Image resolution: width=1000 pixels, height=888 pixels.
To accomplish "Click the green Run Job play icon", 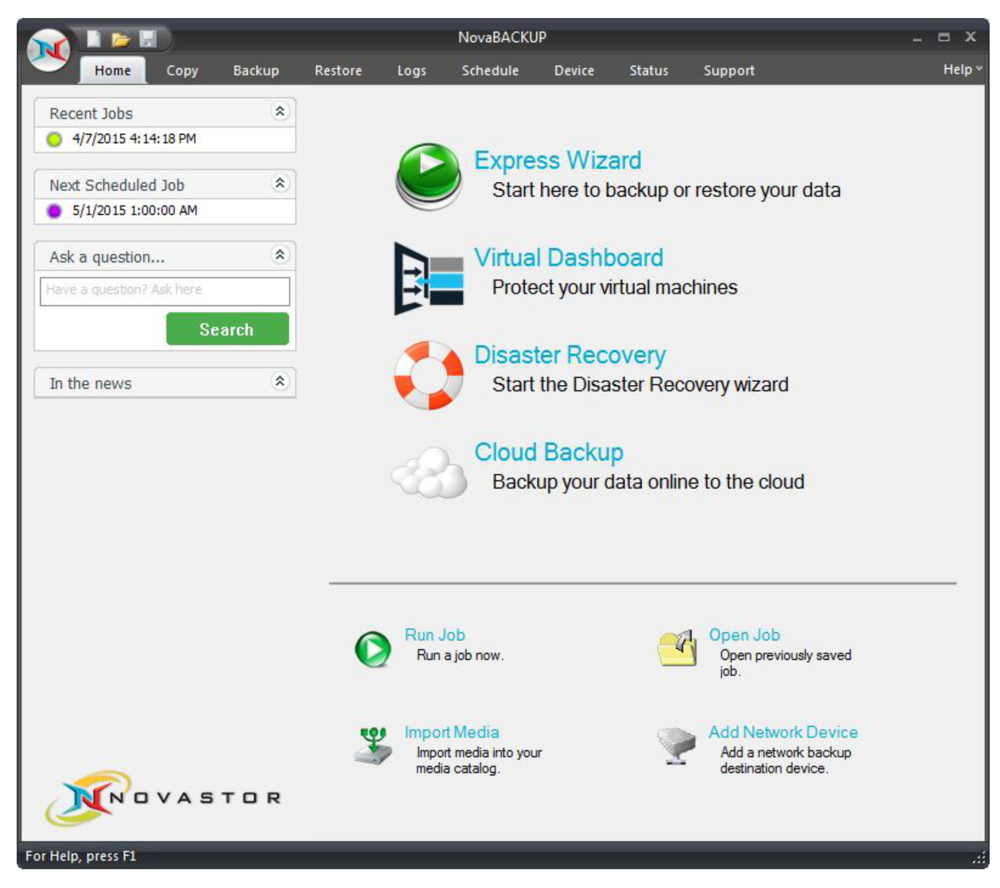I will (x=373, y=649).
